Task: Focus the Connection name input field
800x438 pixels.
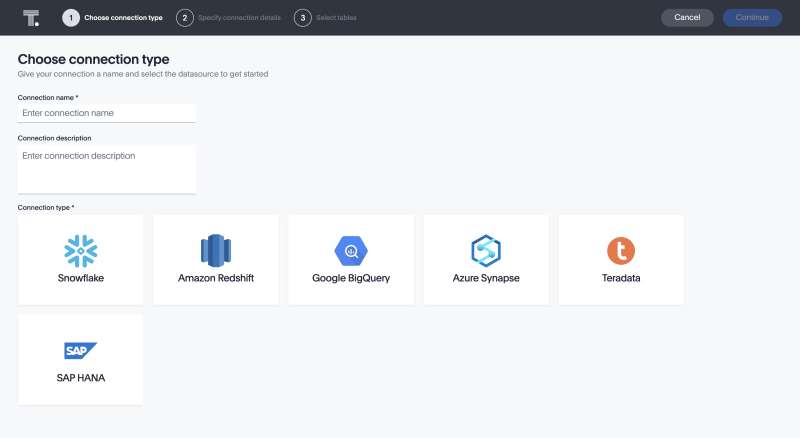Action: pos(107,113)
